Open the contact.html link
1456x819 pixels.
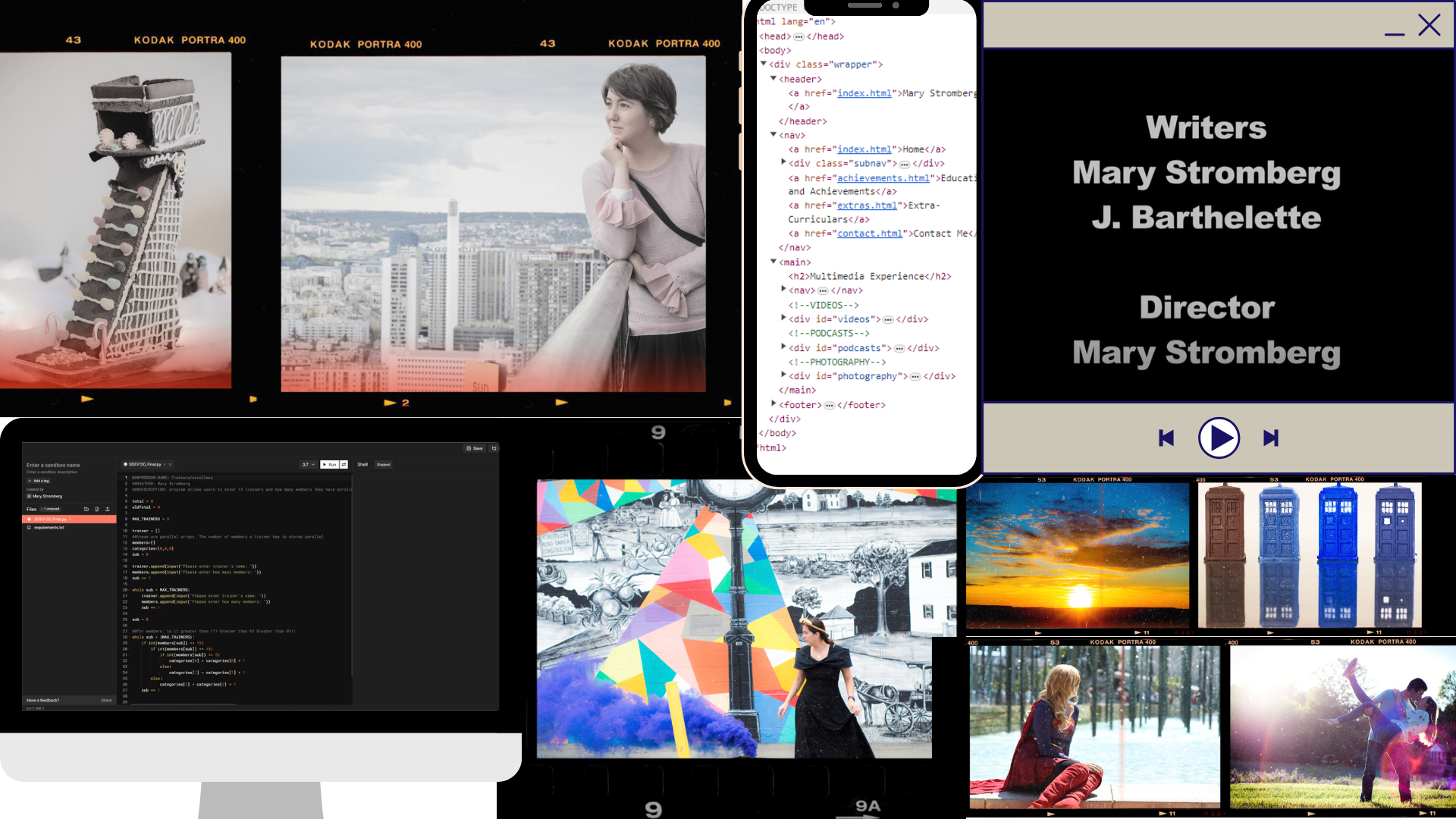click(x=870, y=234)
